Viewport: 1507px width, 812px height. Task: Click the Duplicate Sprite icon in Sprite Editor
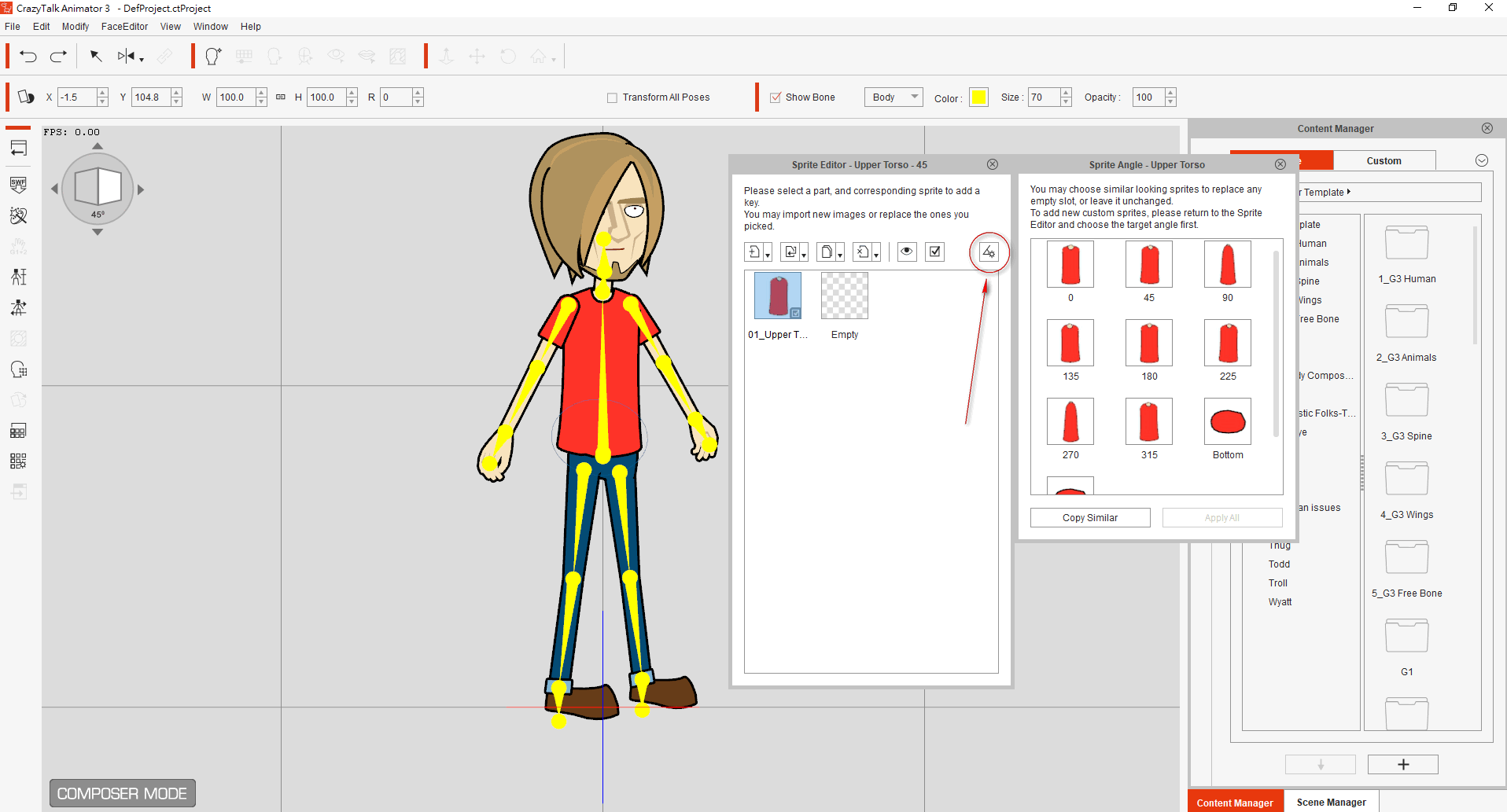827,252
